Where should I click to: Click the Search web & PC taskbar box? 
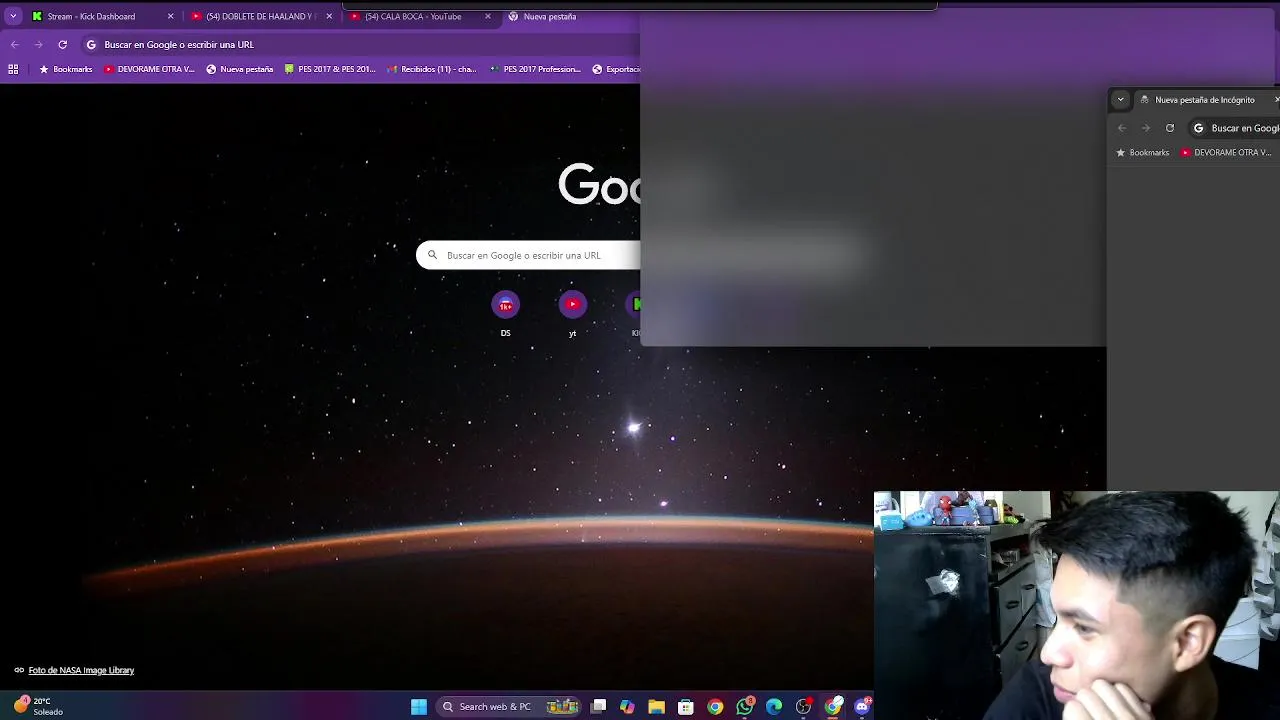tap(510, 707)
